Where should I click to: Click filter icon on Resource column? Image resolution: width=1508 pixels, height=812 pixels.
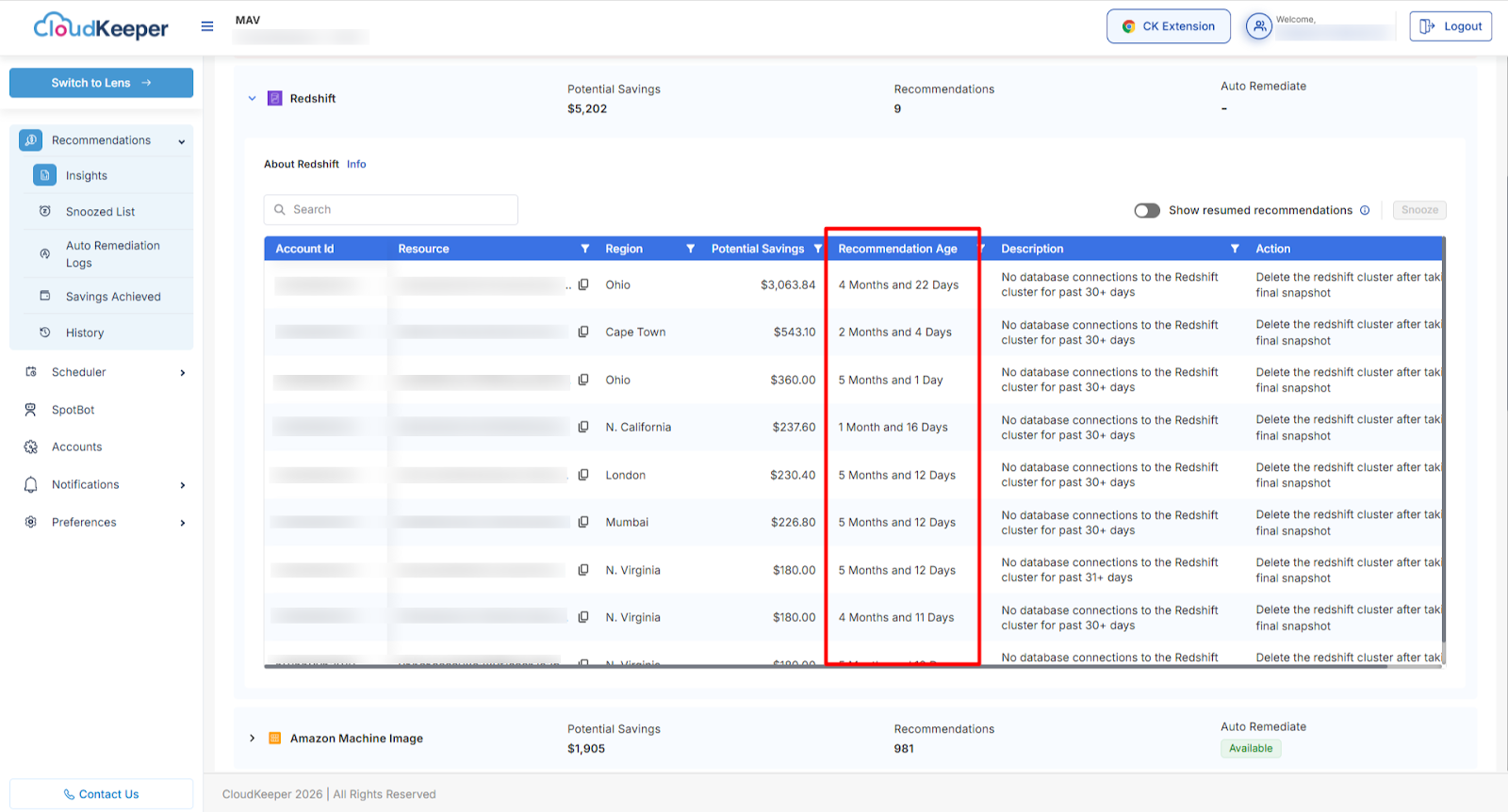585,249
